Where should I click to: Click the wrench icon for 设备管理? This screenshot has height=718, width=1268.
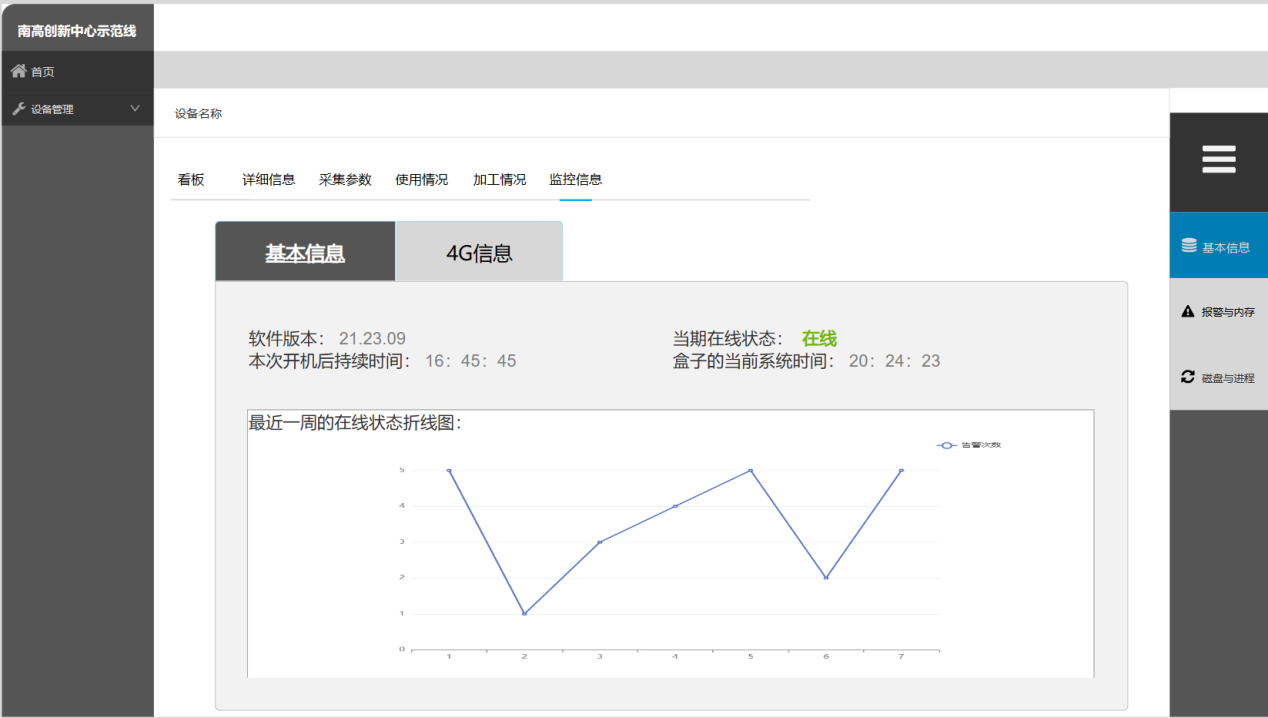coord(18,109)
